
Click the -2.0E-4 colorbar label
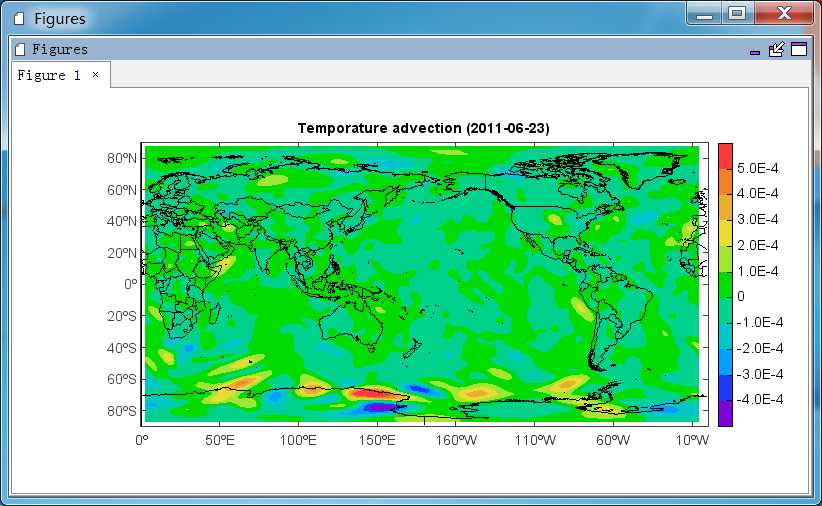pos(760,348)
